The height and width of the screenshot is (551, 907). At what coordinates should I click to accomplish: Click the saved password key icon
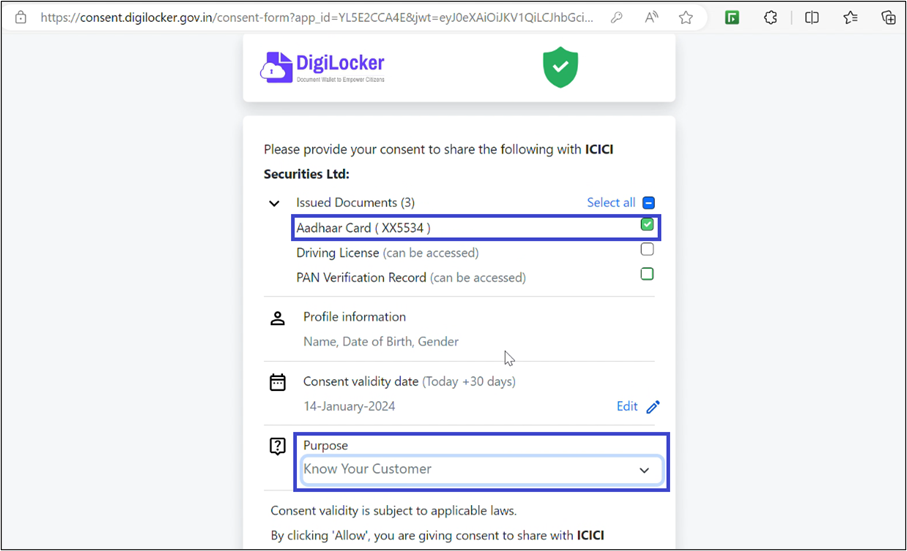click(617, 17)
